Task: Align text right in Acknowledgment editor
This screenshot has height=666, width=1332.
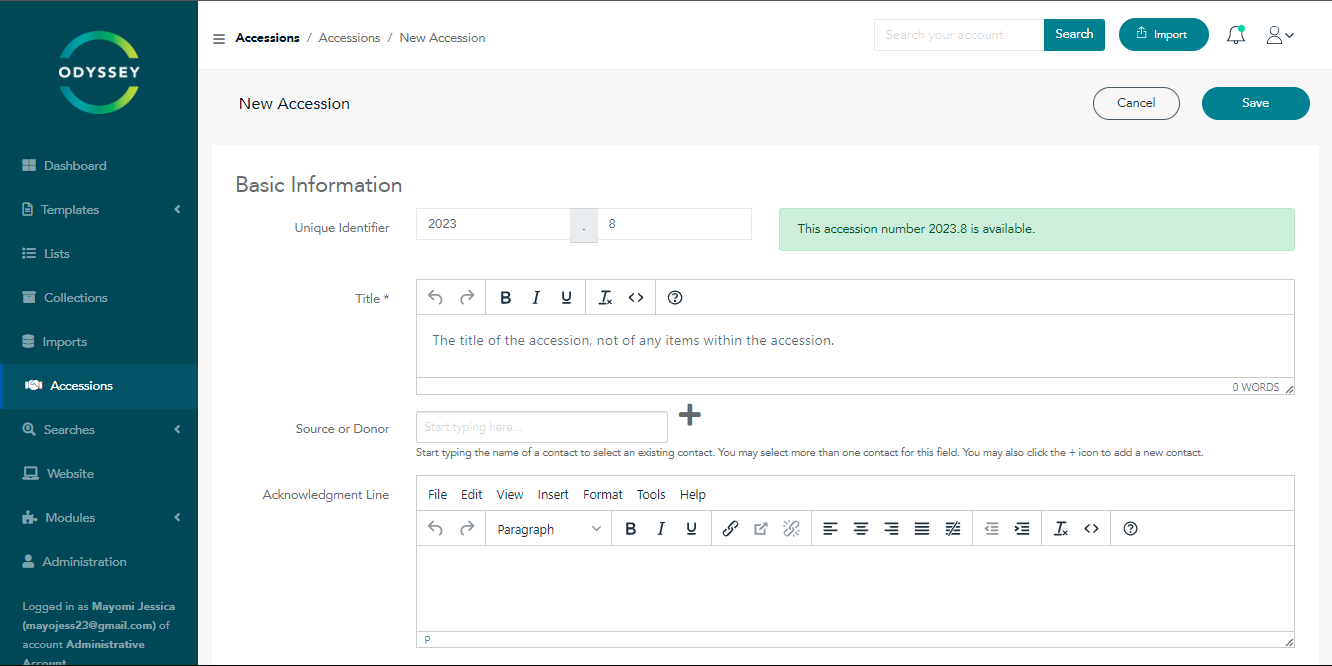Action: click(x=891, y=529)
